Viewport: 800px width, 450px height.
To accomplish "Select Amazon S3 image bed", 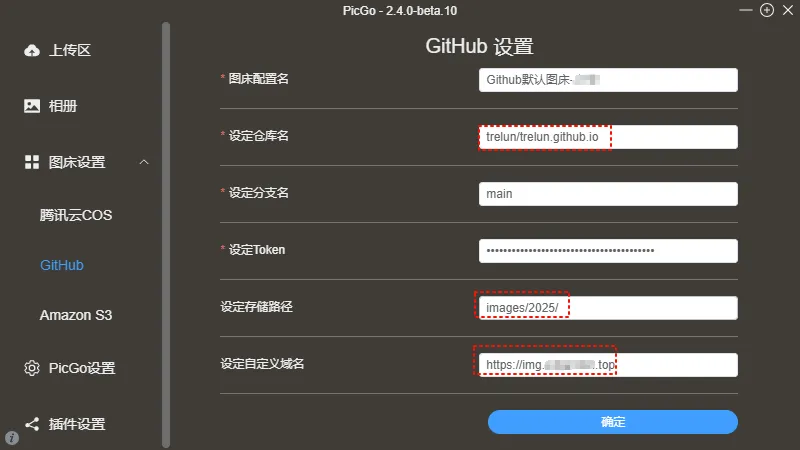I will pos(76,315).
